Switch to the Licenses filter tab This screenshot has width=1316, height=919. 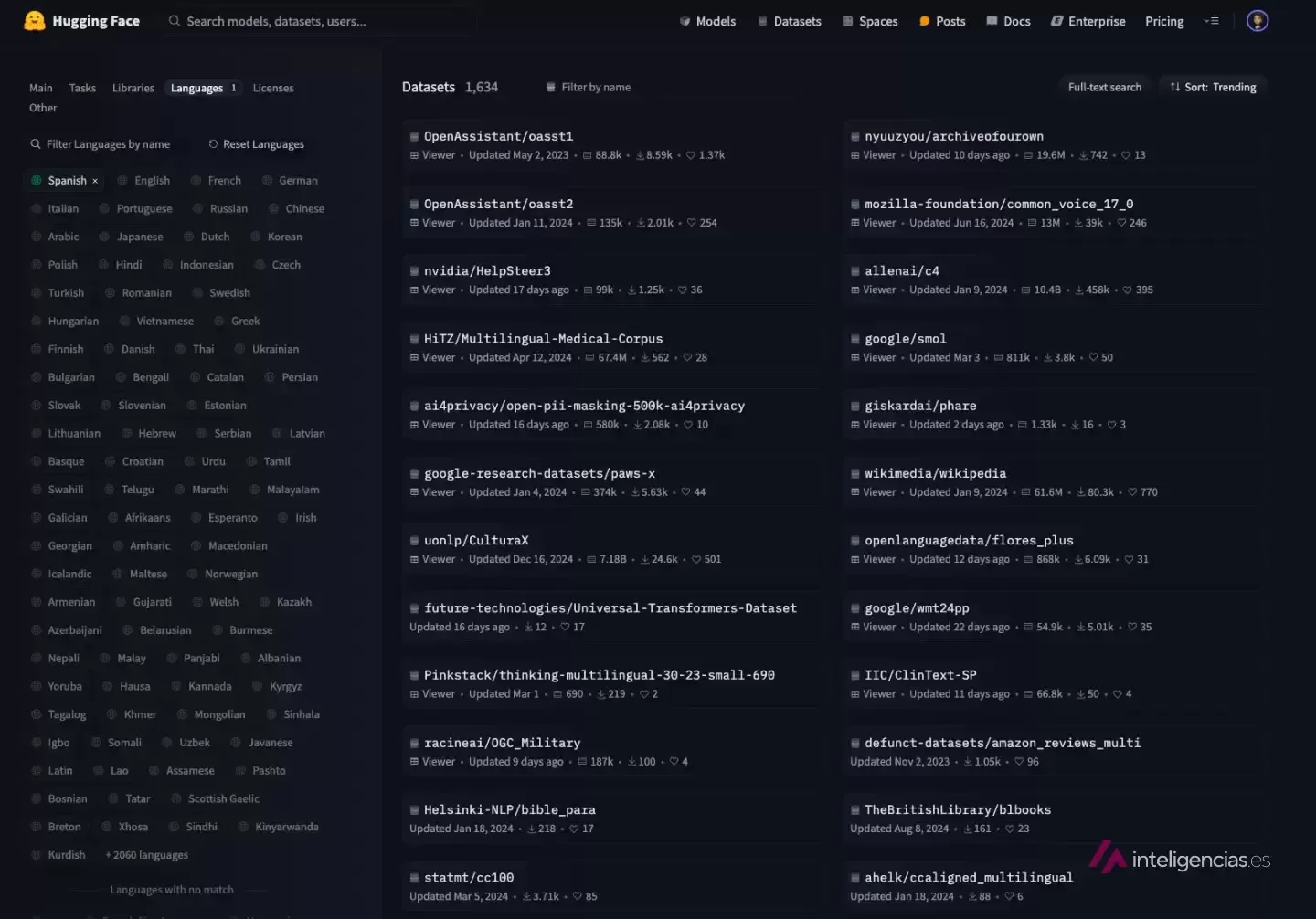(x=273, y=89)
